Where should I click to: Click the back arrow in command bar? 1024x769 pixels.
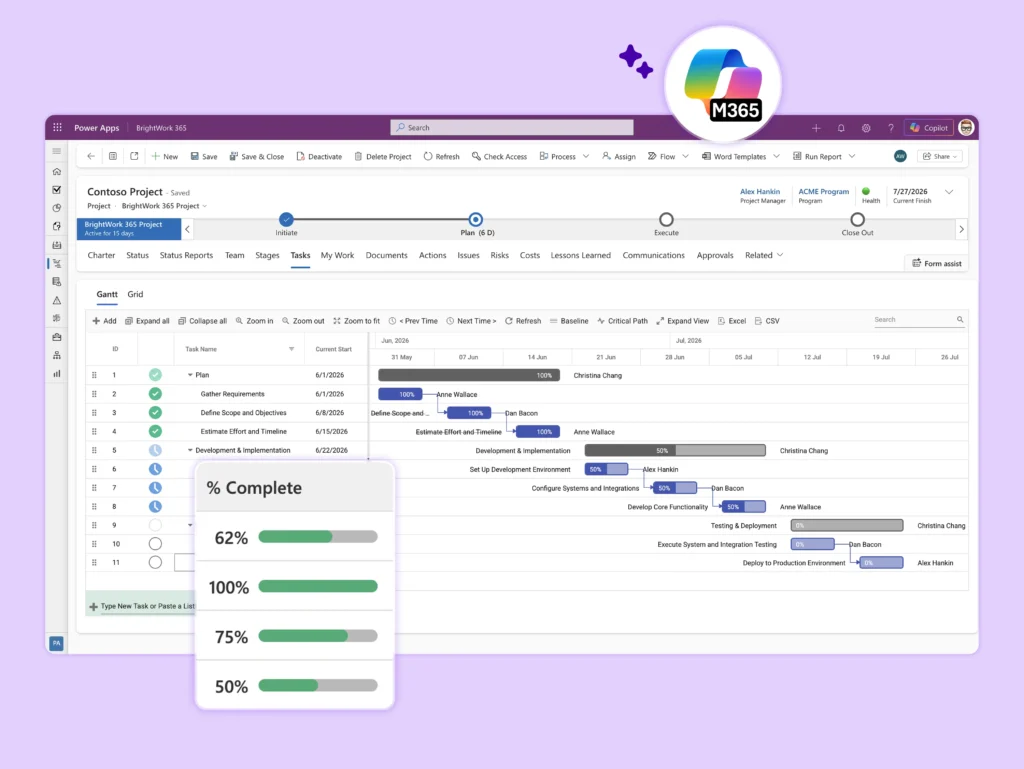[x=91, y=156]
